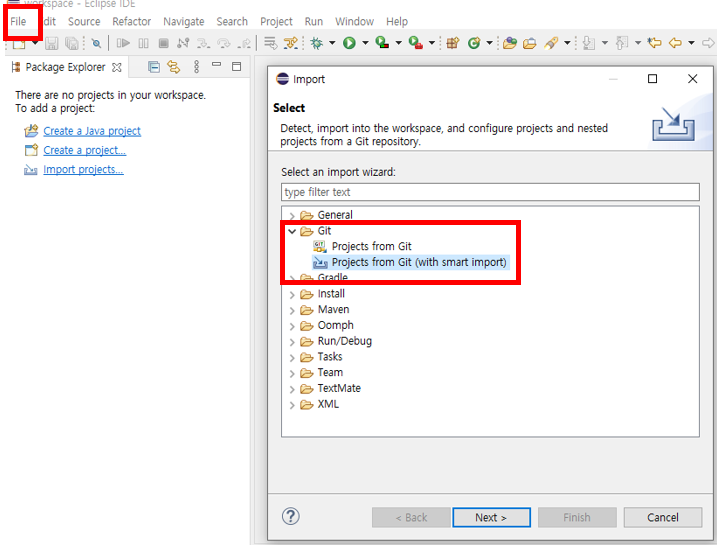The image size is (717, 545).
Task: Expand the XML folder node
Action: click(x=292, y=405)
